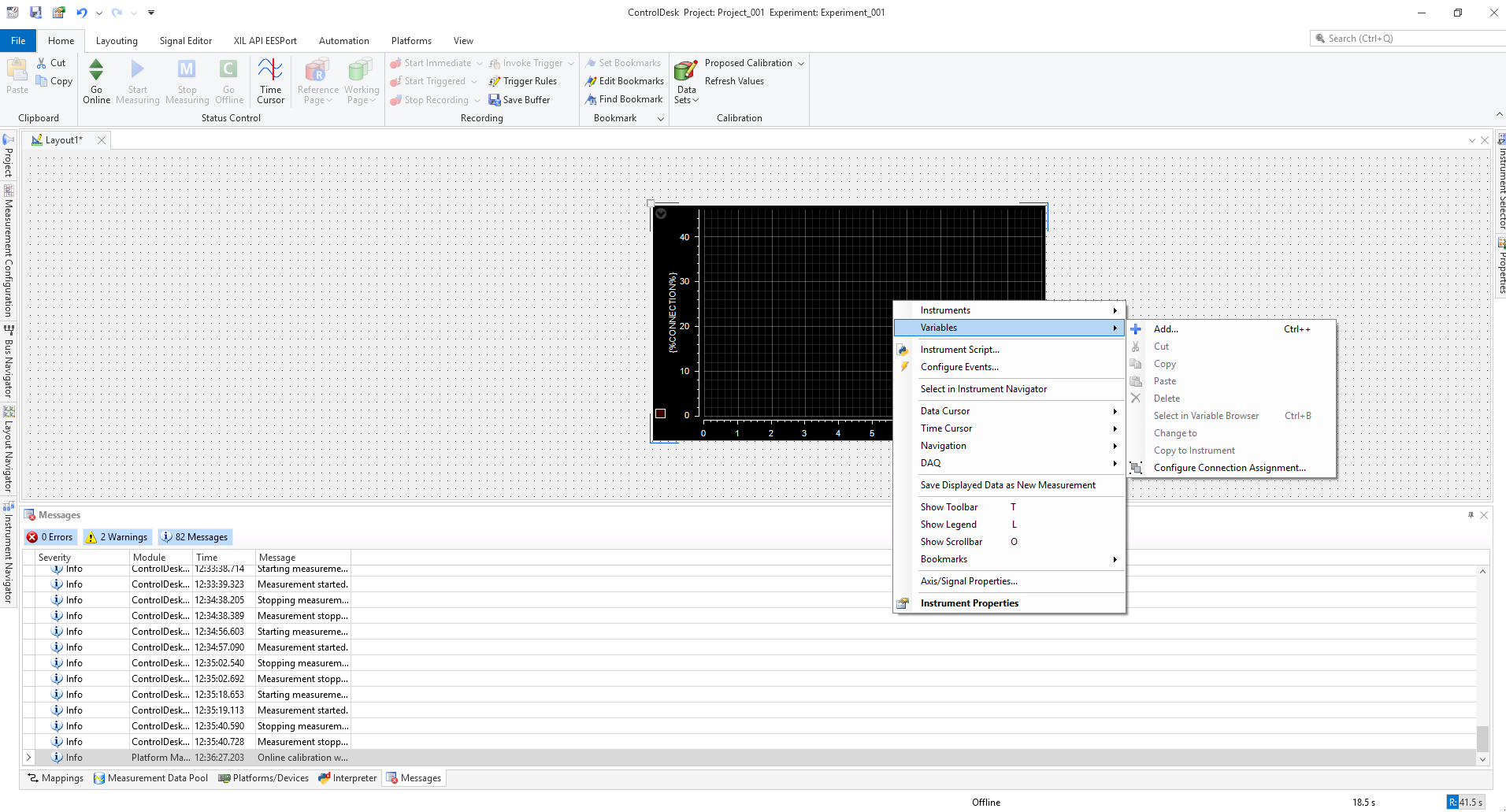Viewport: 1506px width, 812px height.
Task: Activate the Time Cursor tool
Action: click(270, 71)
